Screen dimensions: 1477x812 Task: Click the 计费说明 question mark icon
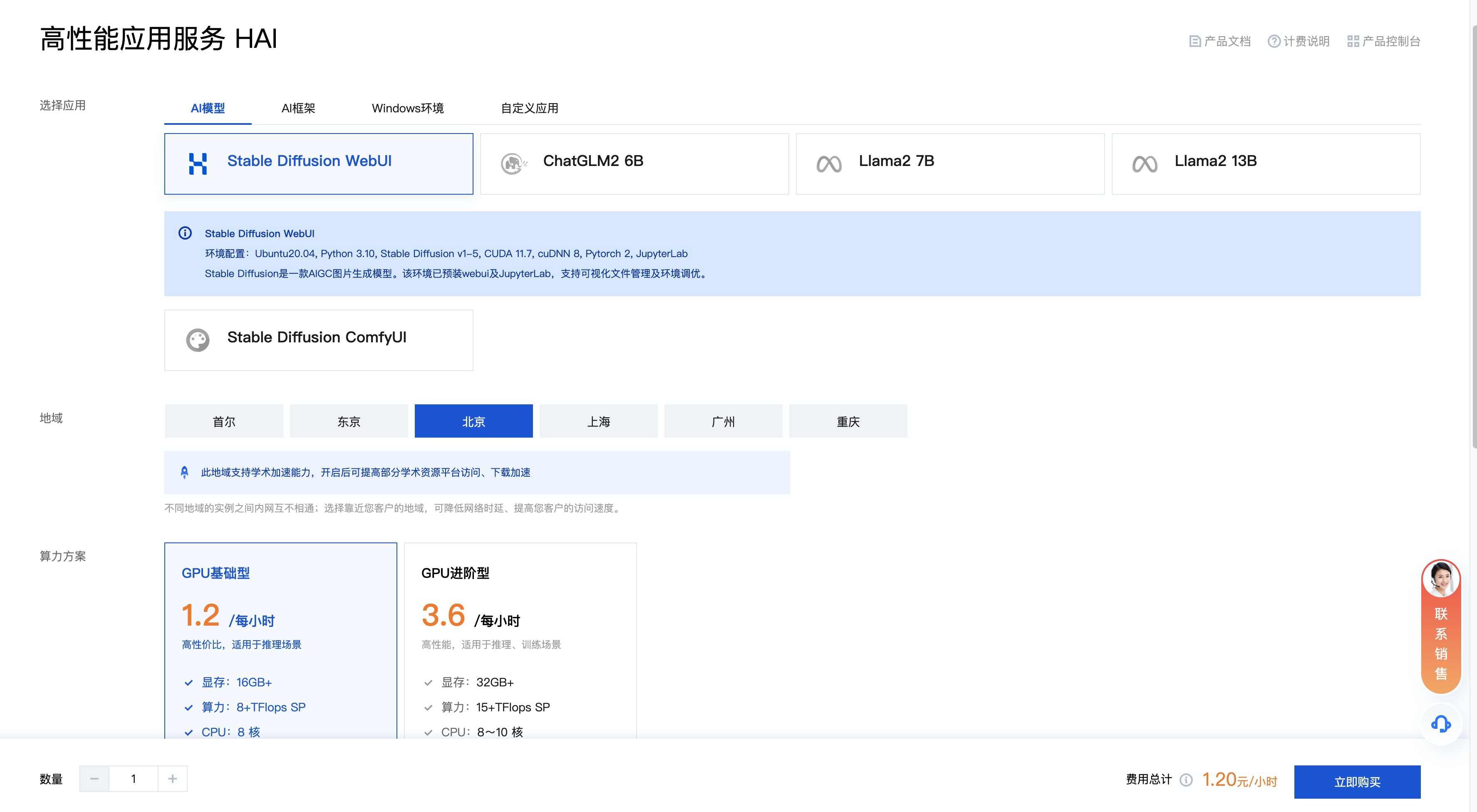coord(1274,41)
